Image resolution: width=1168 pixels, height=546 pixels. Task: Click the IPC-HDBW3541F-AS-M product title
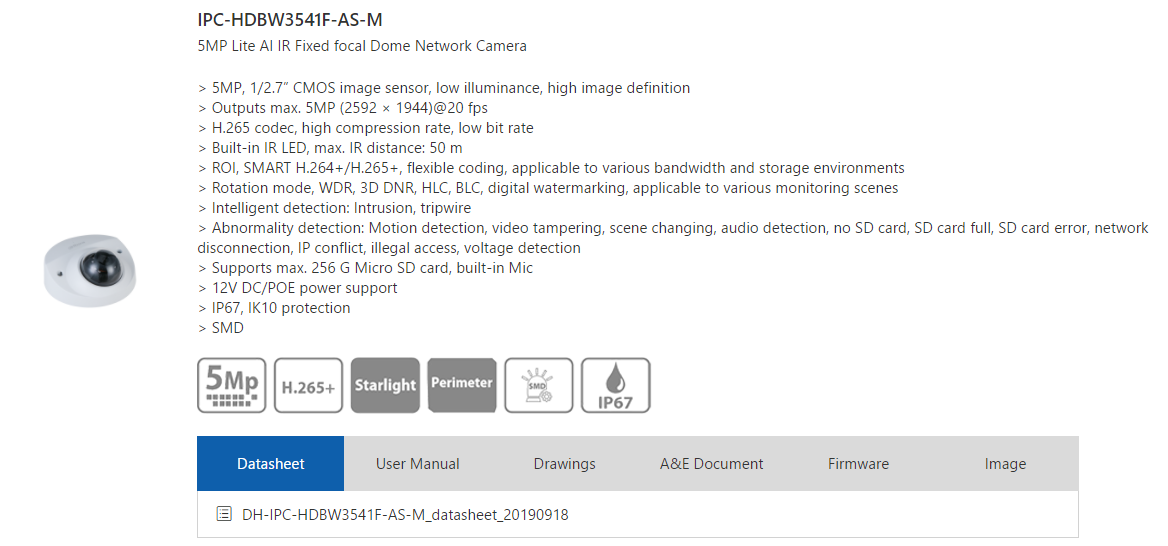290,19
